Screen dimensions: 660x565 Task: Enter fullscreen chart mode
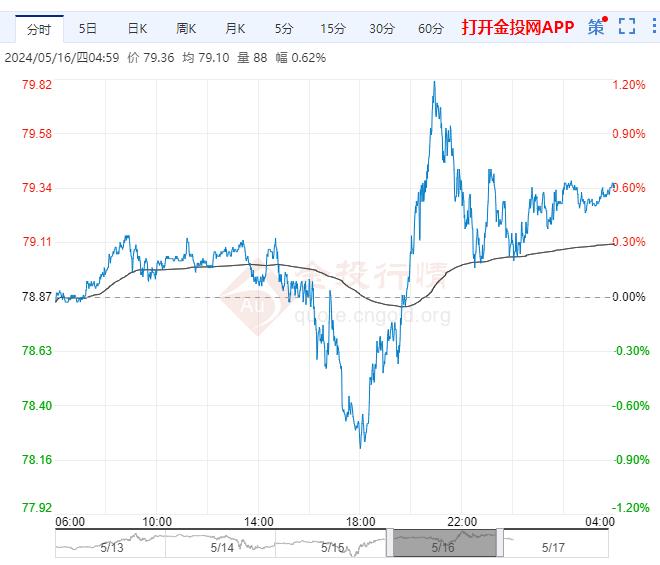pyautogui.click(x=627, y=27)
